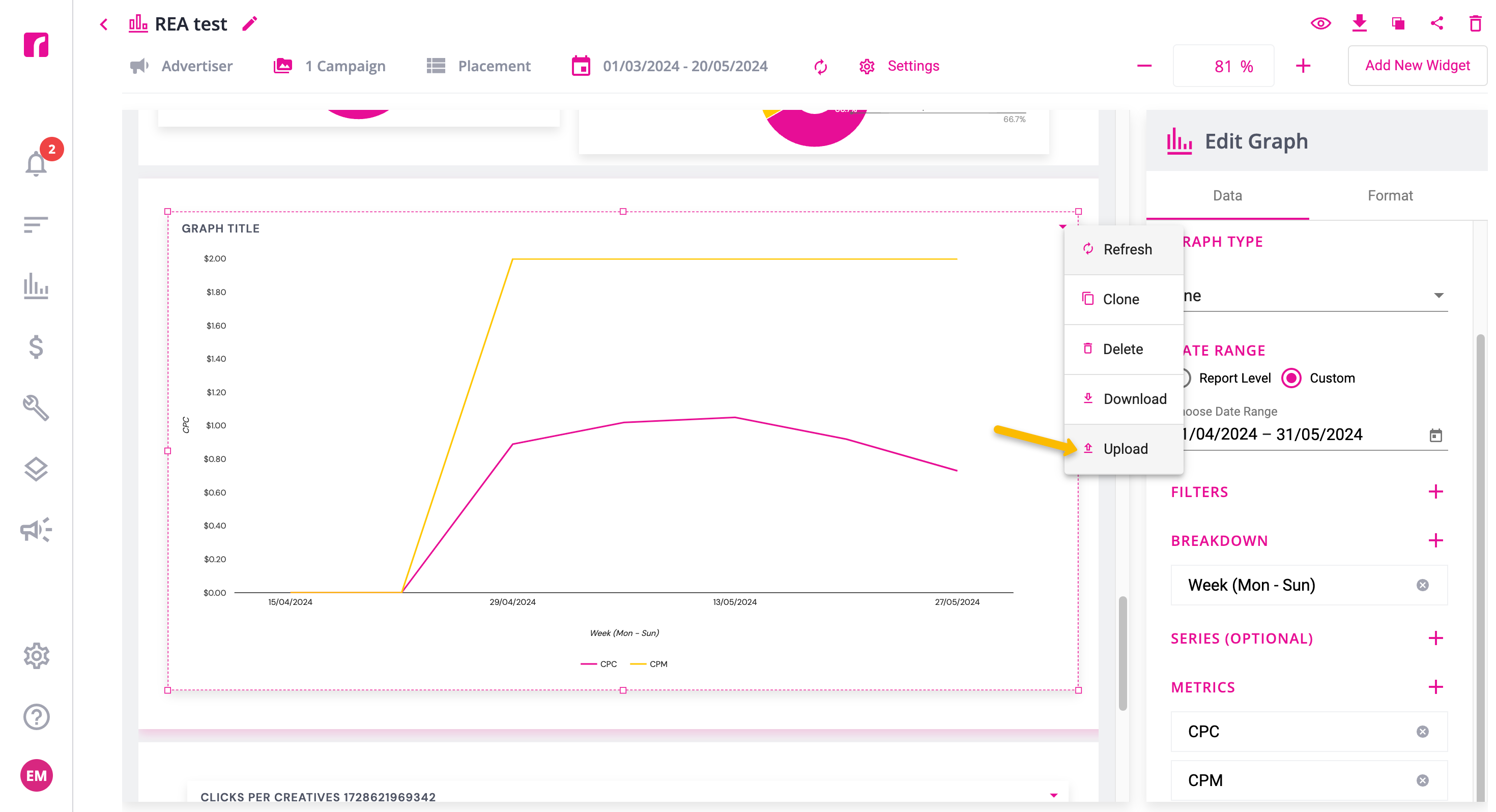Open report date range 01/03/2024 - 20/05/2024
The width and height of the screenshot is (1496, 812).
(x=669, y=66)
